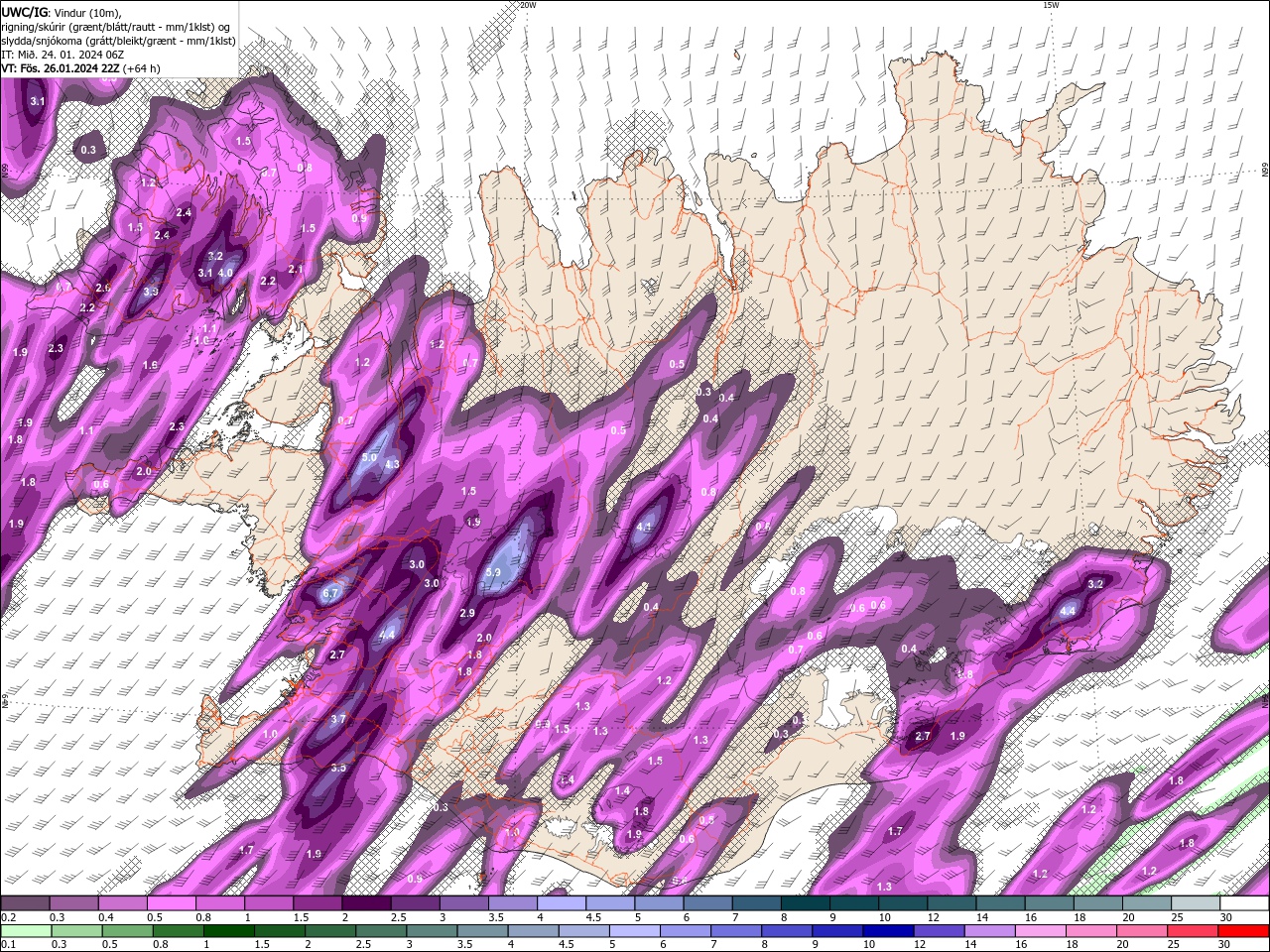Click the light green 0.3 rain legend swatch
The width and height of the screenshot is (1270, 952).
(x=76, y=931)
